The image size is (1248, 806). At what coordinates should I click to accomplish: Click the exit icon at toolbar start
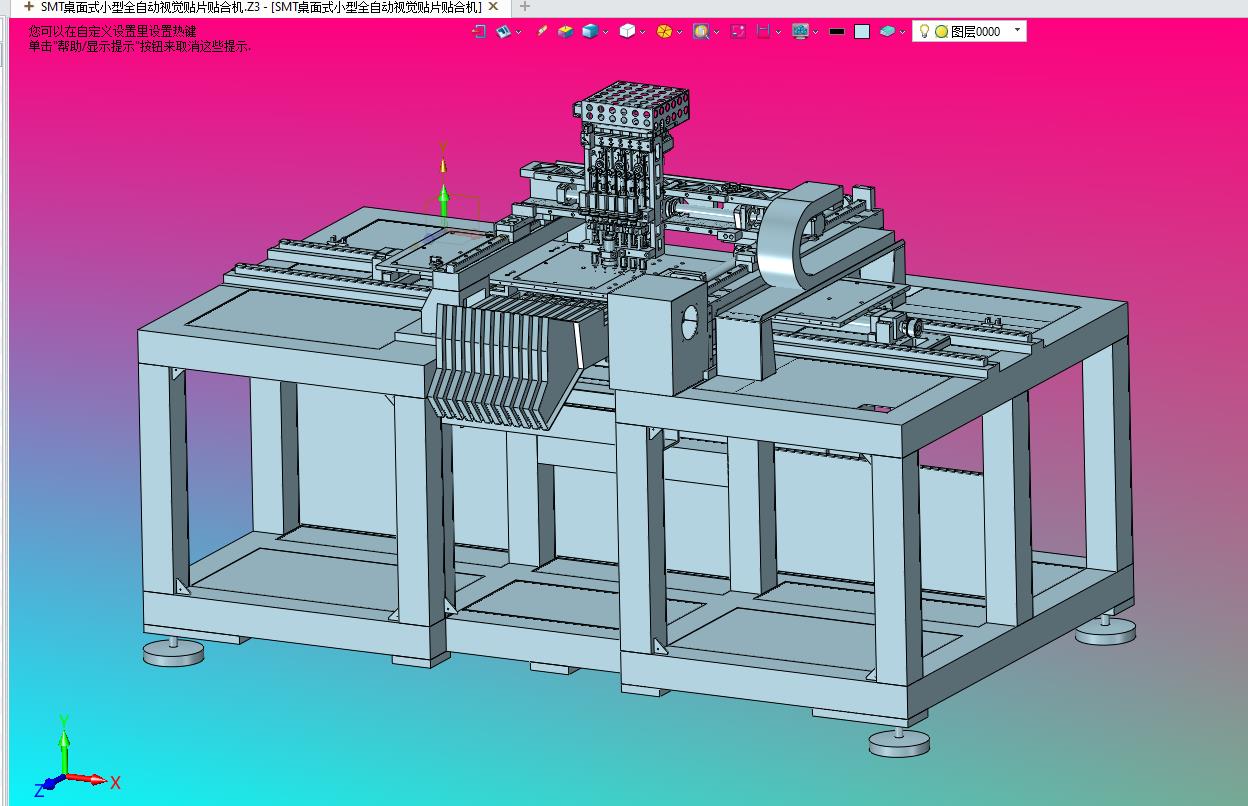479,32
